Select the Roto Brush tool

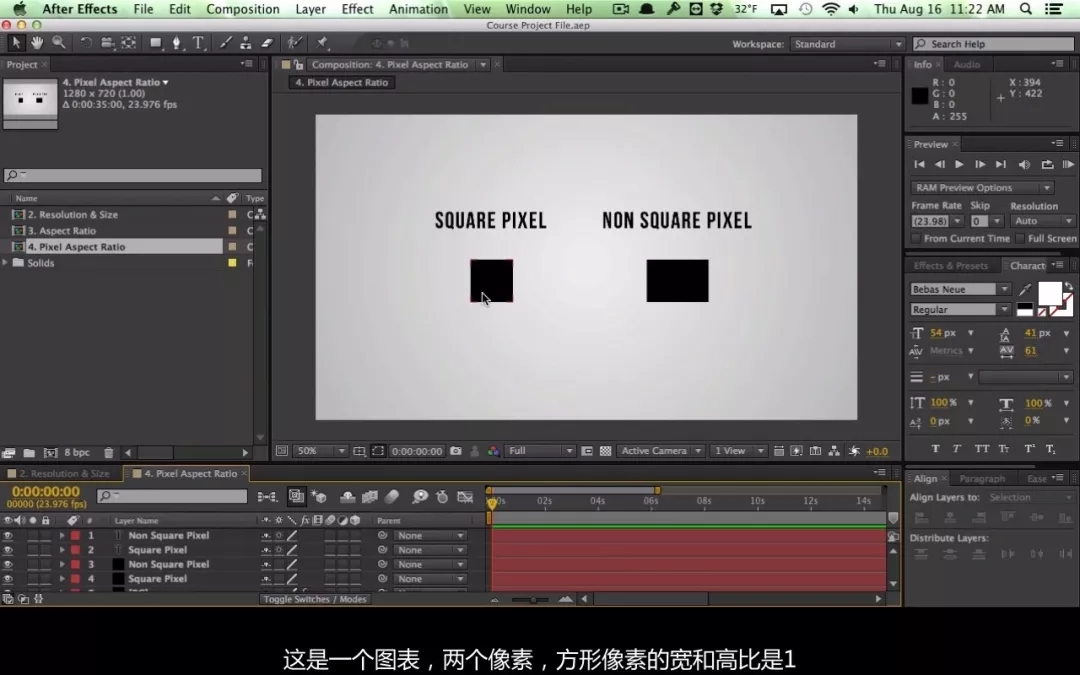(x=295, y=43)
